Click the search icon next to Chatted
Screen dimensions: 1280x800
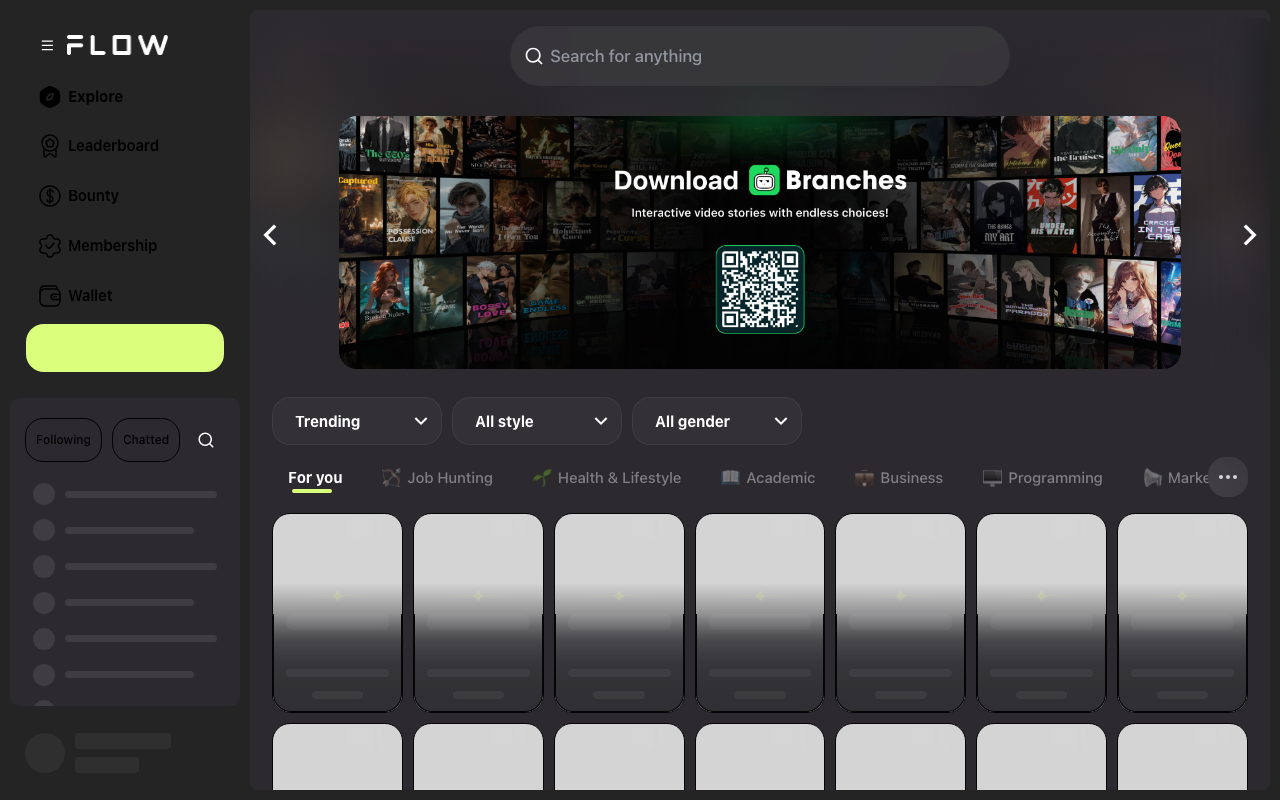206,440
